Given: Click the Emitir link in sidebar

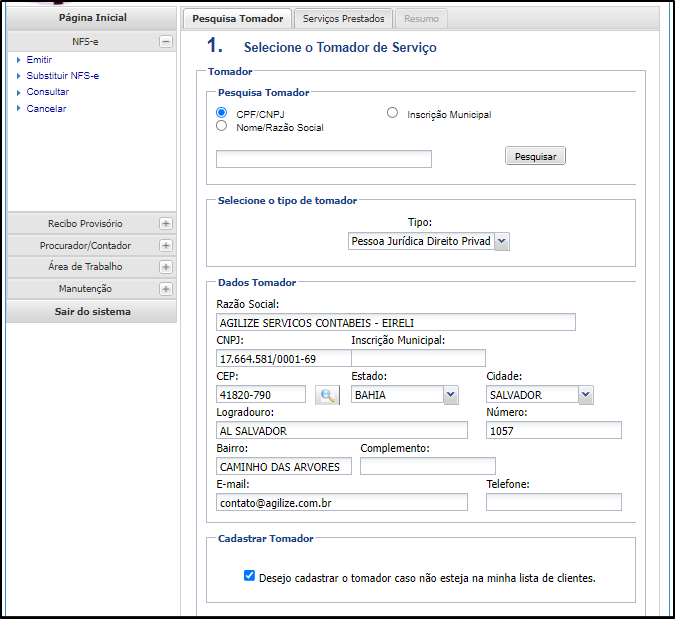Looking at the screenshot, I should 39,60.
